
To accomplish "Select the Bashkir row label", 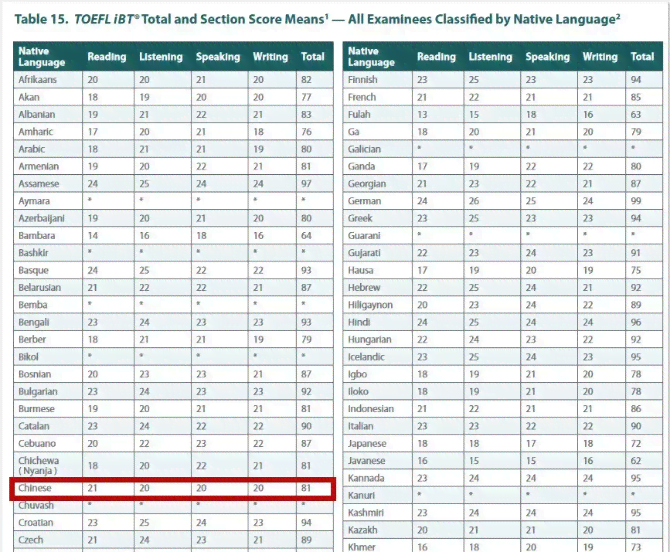I will tap(33, 253).
